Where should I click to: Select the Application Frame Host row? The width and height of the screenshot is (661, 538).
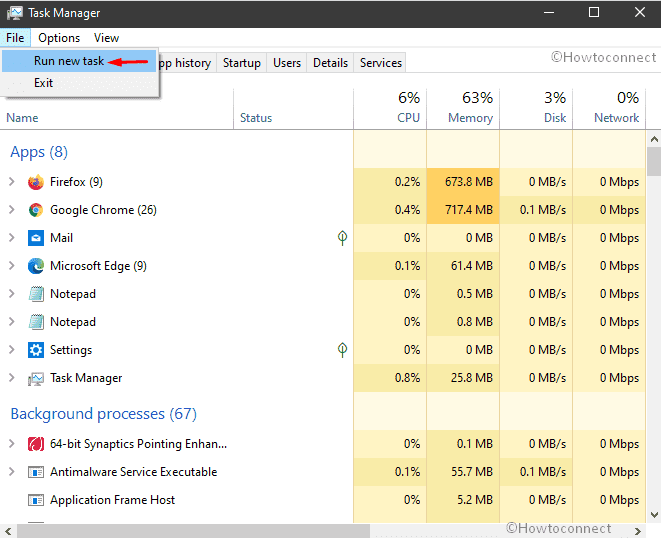[322, 500]
